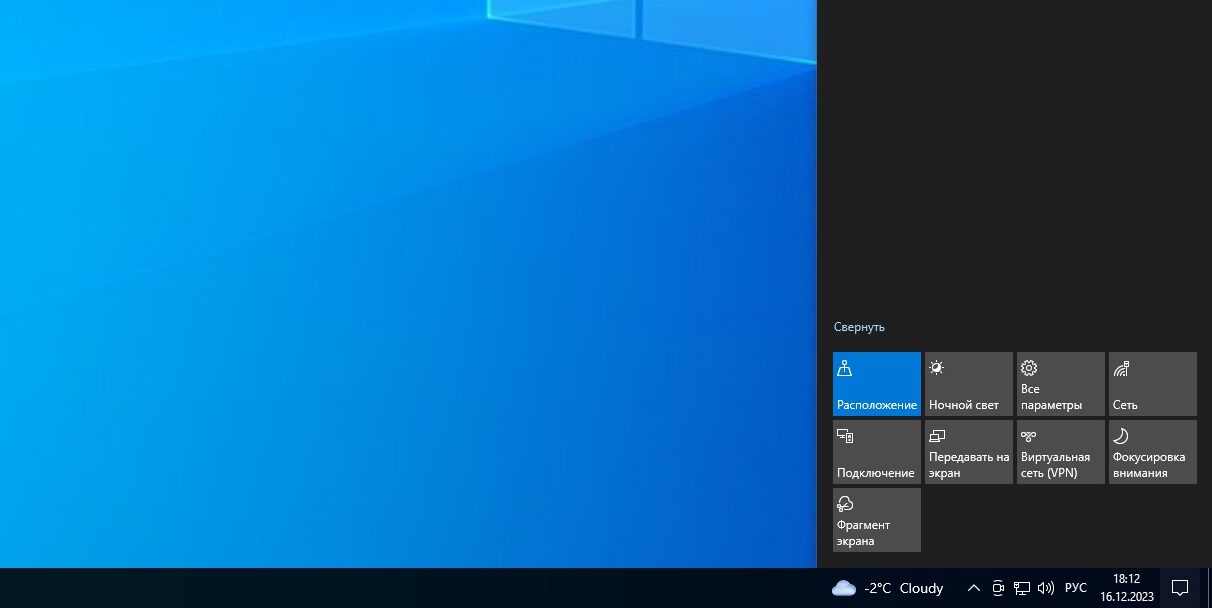Click the volume speaker tray icon
Screen dimensions: 1212x608
click(x=1046, y=588)
